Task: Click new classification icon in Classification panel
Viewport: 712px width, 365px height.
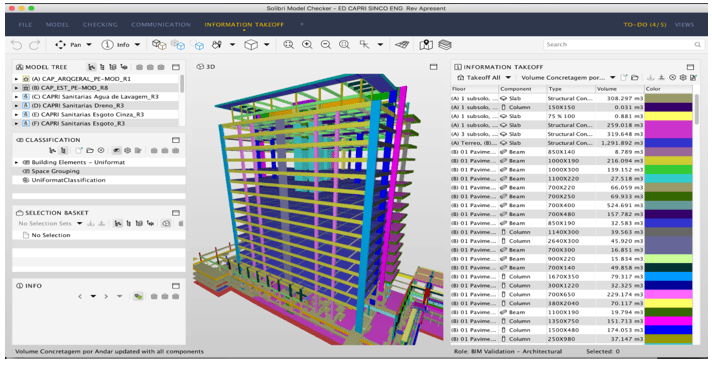Action: point(79,151)
